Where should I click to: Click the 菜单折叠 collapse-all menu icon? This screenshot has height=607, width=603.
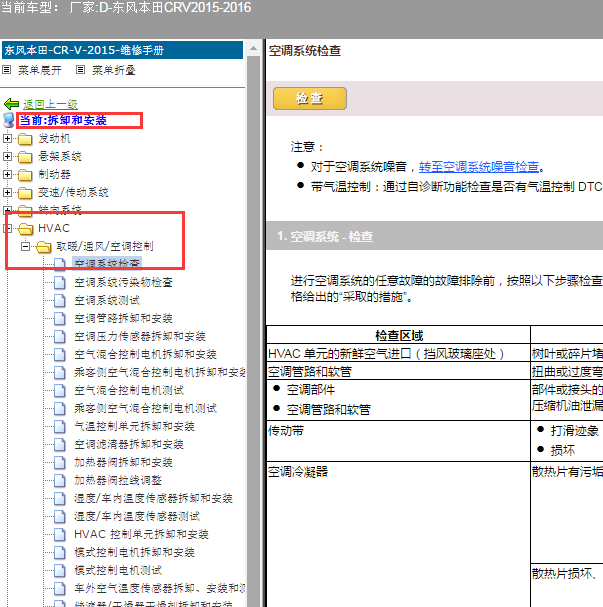[80, 70]
